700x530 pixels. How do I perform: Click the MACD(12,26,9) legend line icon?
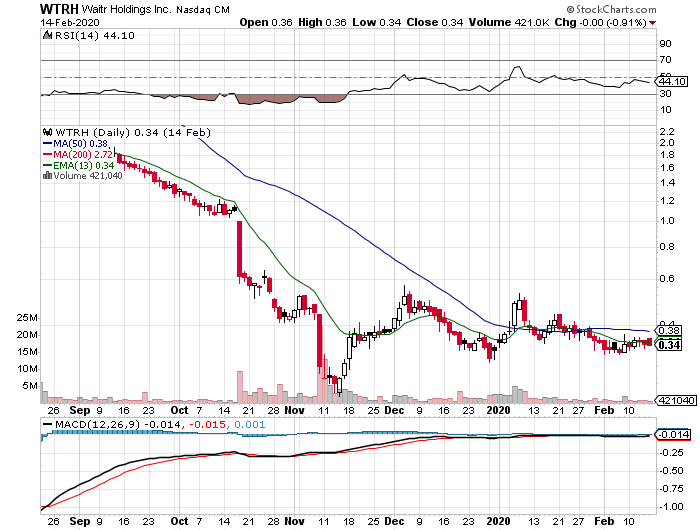point(45,424)
